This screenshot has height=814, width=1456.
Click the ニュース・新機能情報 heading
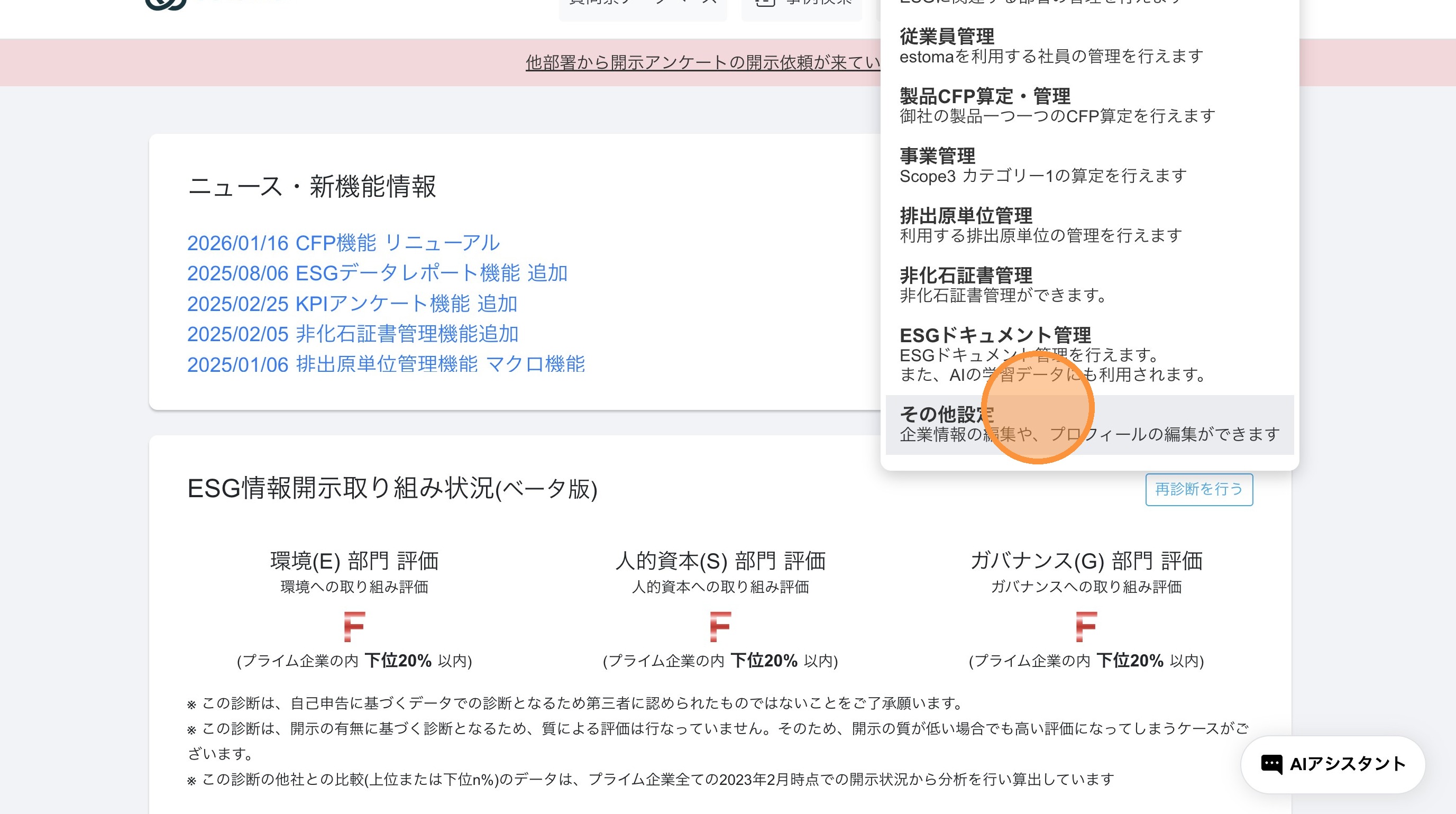point(312,187)
